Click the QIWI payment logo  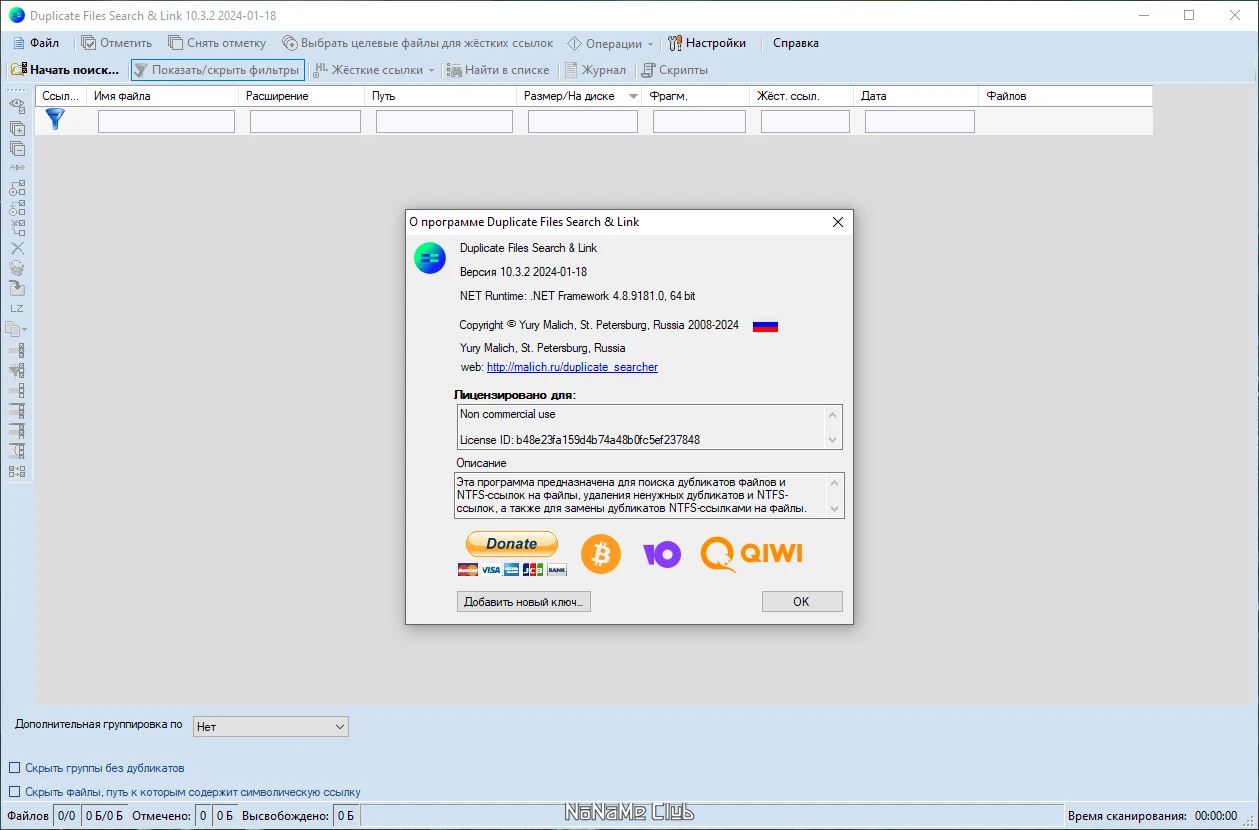click(x=751, y=554)
